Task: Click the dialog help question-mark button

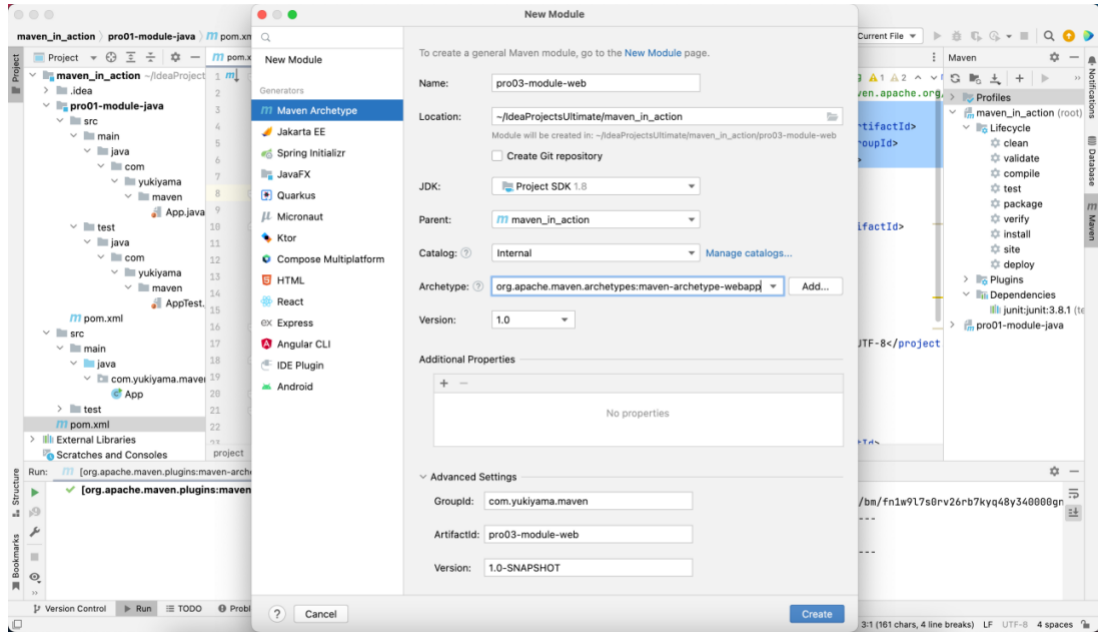Action: click(277, 614)
